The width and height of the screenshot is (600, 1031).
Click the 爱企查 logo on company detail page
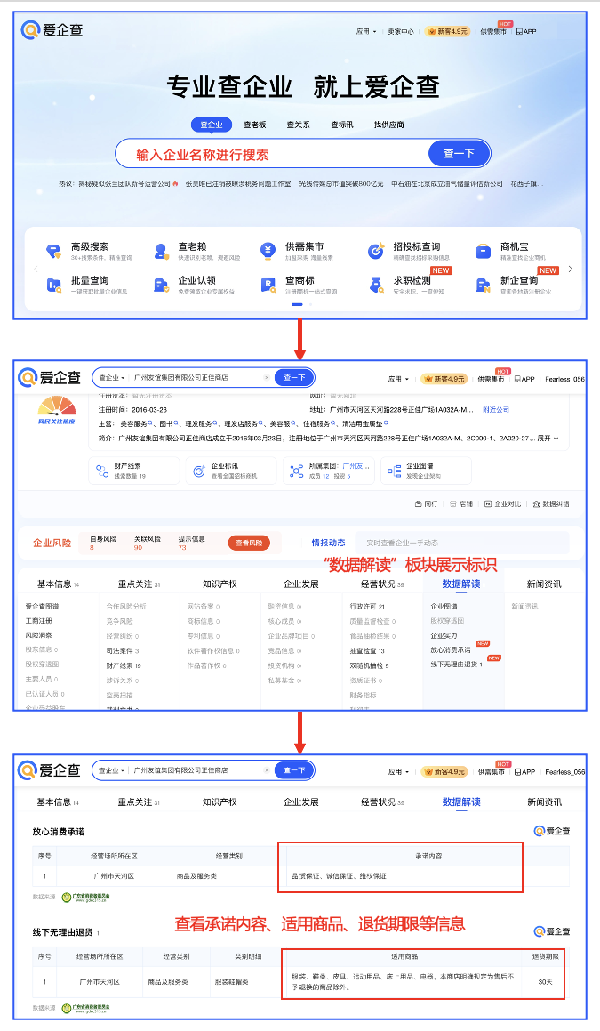(x=50, y=377)
